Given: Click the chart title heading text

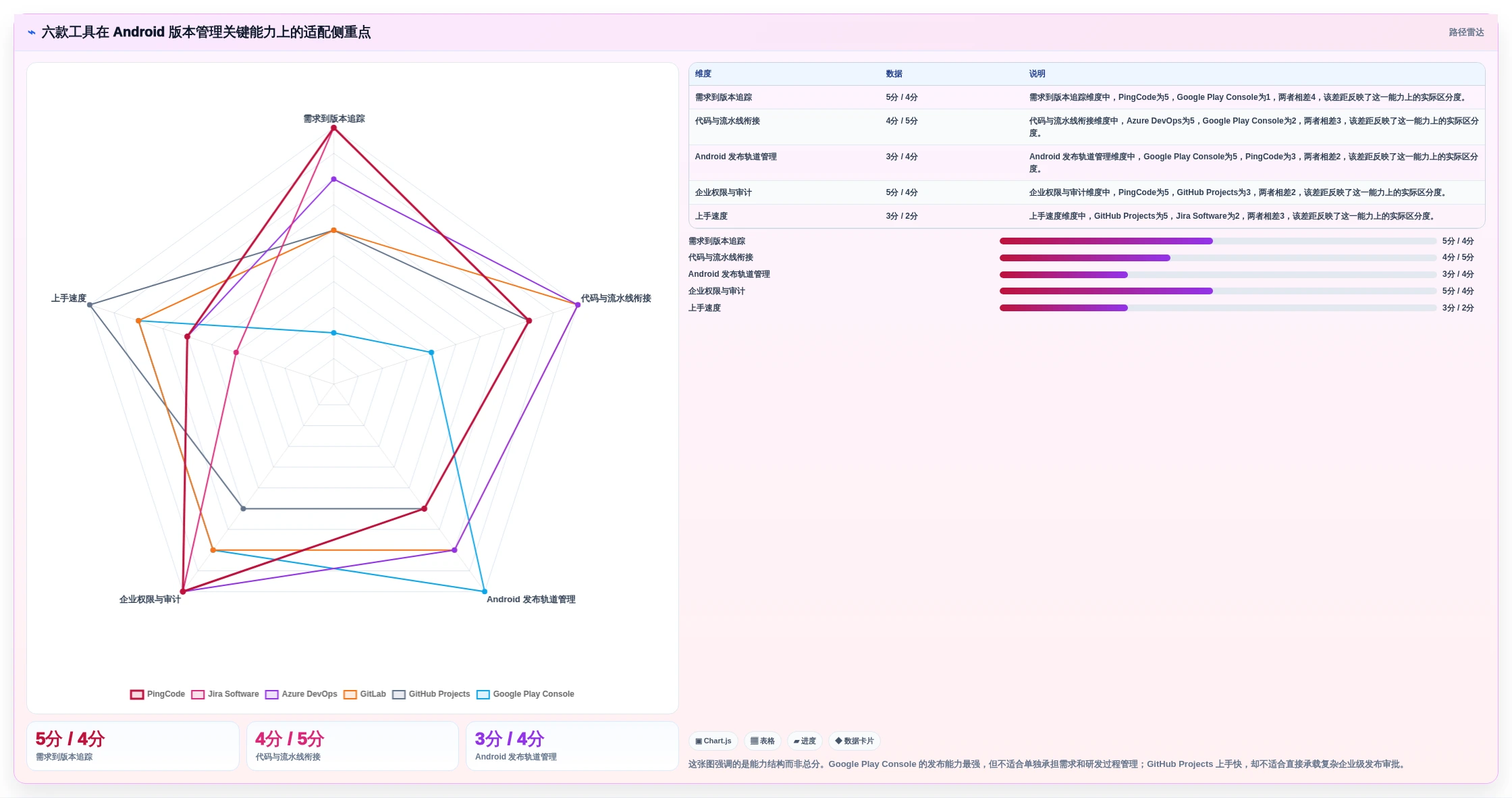Looking at the screenshot, I should (x=206, y=32).
